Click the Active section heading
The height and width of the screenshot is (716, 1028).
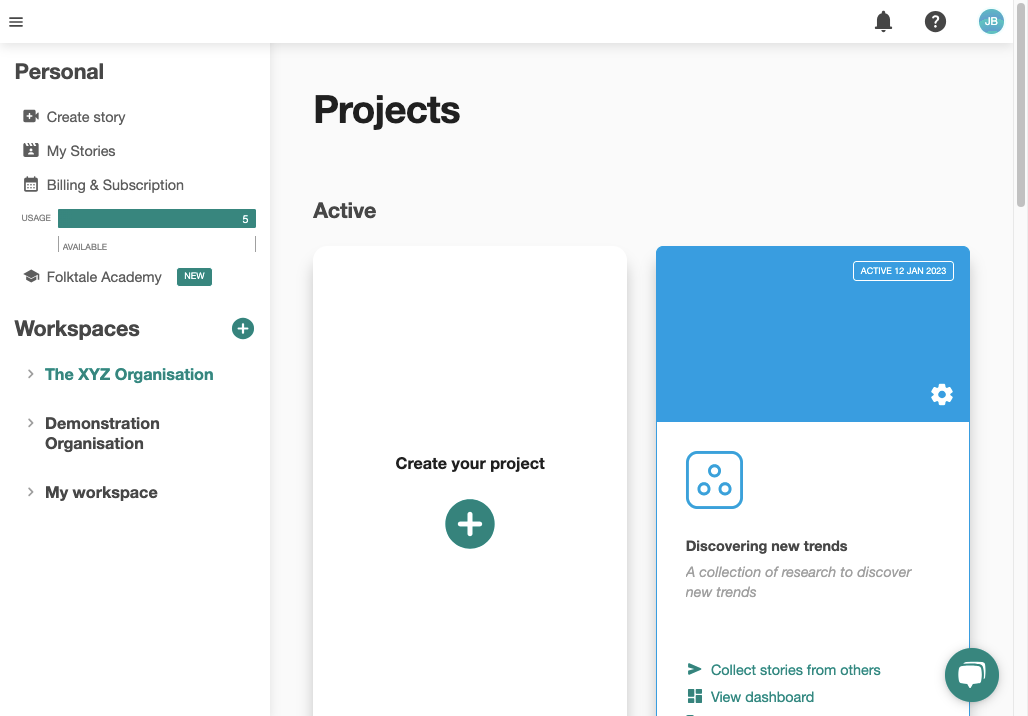click(344, 210)
